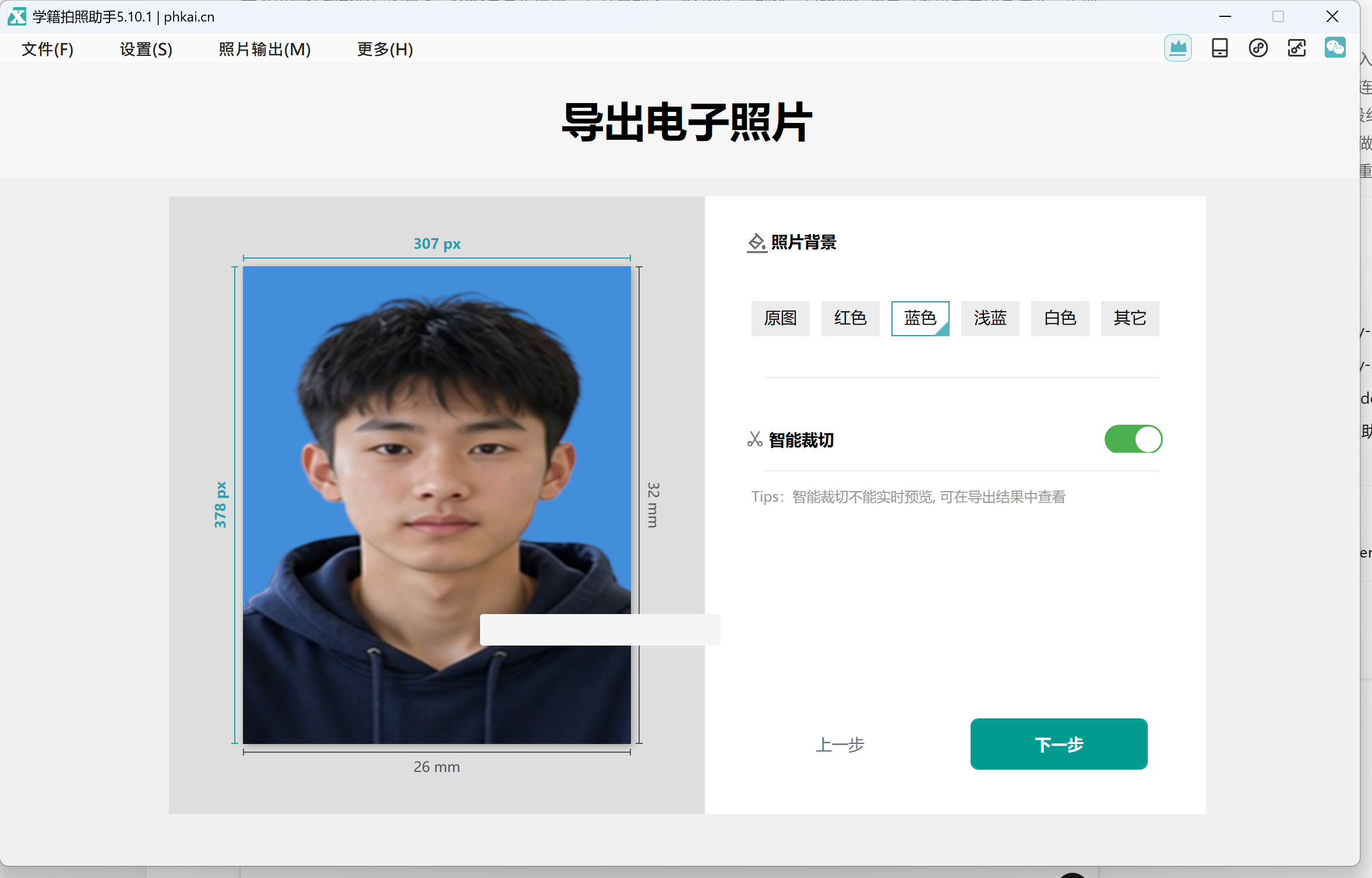The image size is (1372, 878).
Task: Click the paint bucket icon beside 照片背景
Action: point(756,242)
